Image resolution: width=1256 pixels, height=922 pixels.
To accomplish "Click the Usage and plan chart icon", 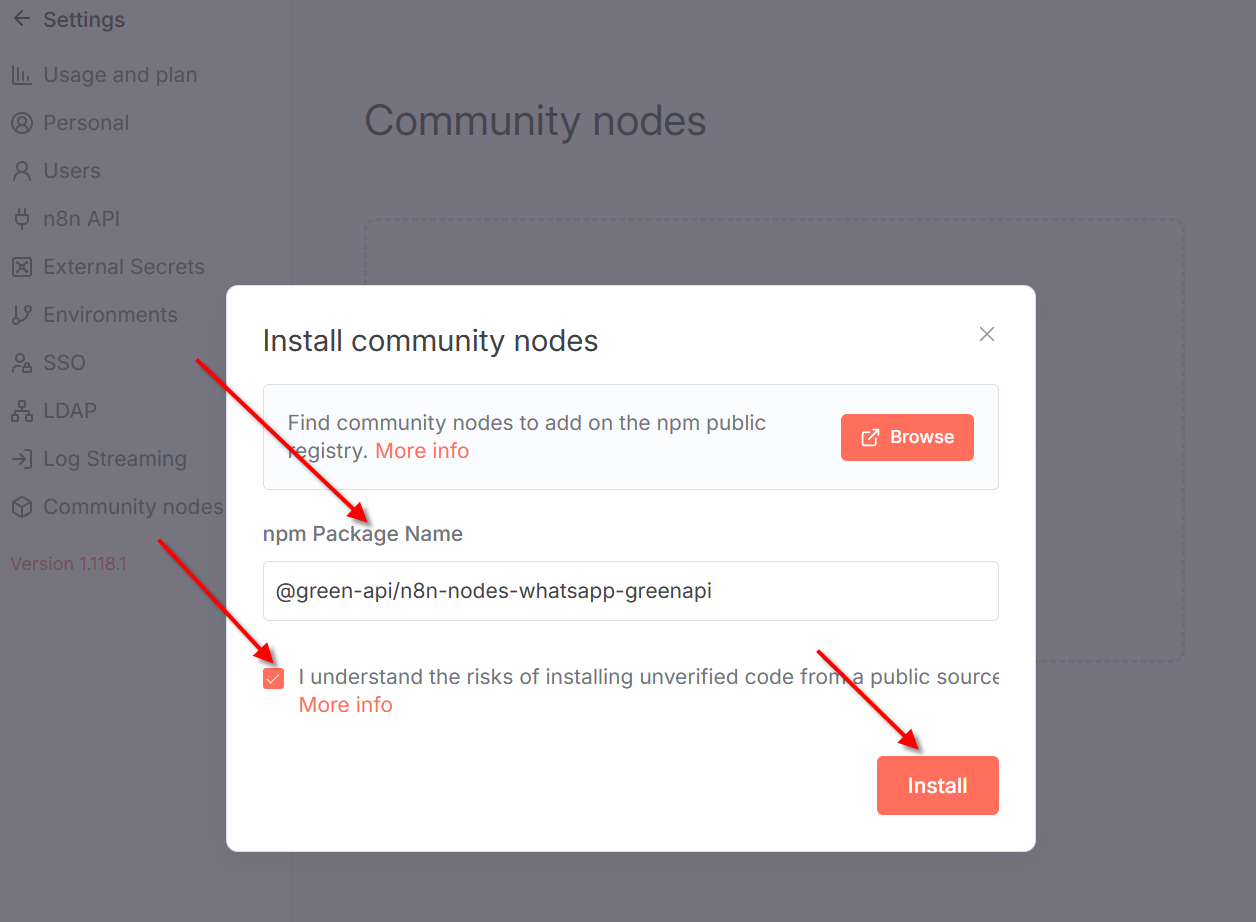I will 21,75.
